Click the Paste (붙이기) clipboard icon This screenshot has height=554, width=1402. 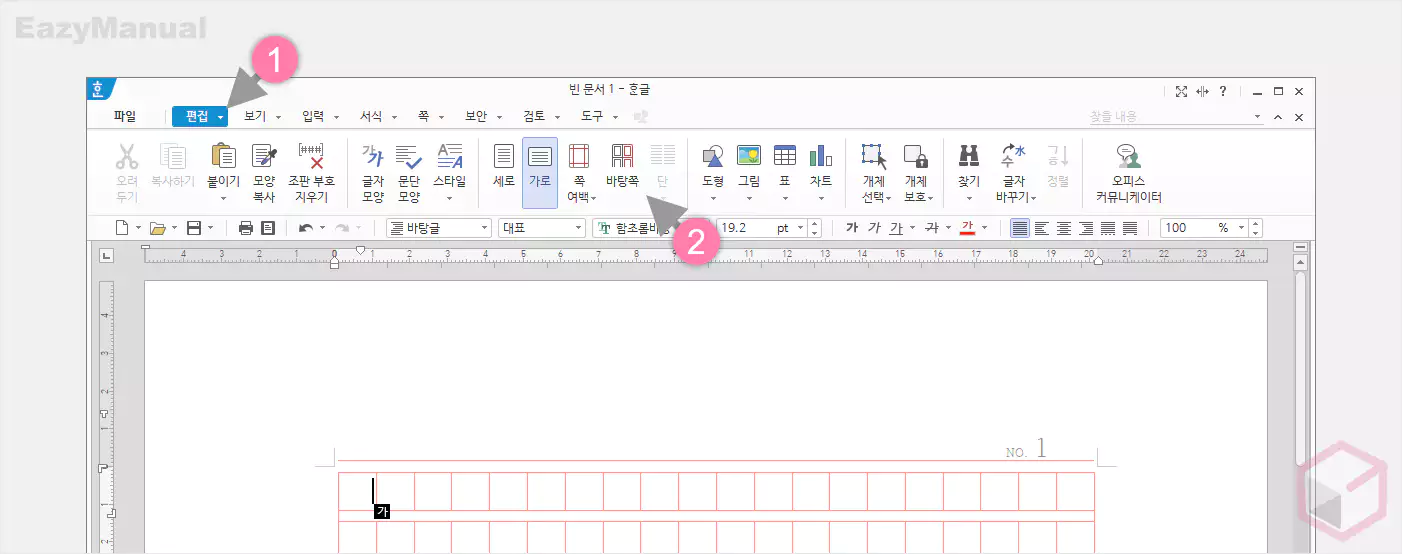click(222, 156)
